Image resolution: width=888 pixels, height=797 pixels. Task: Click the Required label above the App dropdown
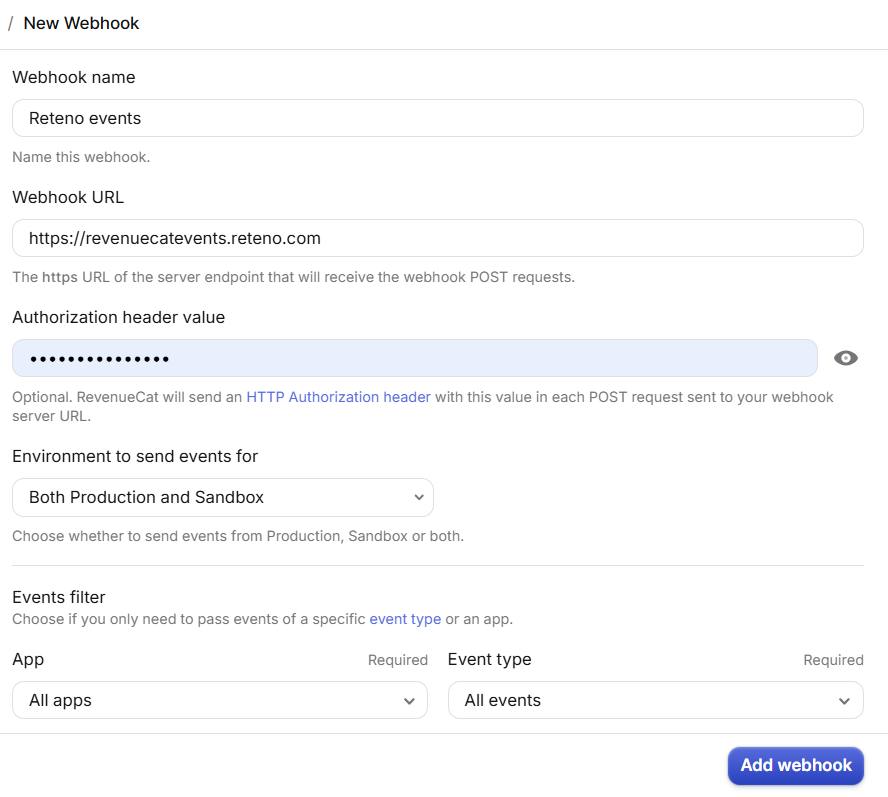398,660
